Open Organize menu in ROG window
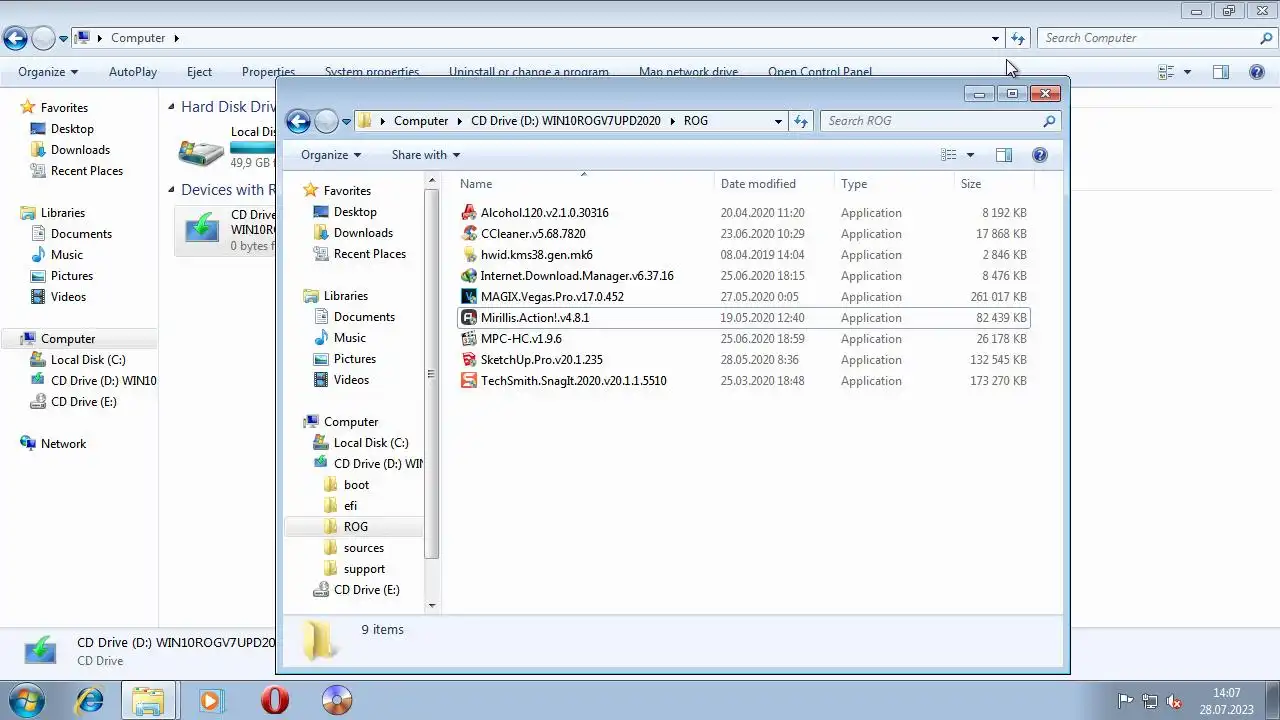The width and height of the screenshot is (1280, 720). (x=331, y=155)
